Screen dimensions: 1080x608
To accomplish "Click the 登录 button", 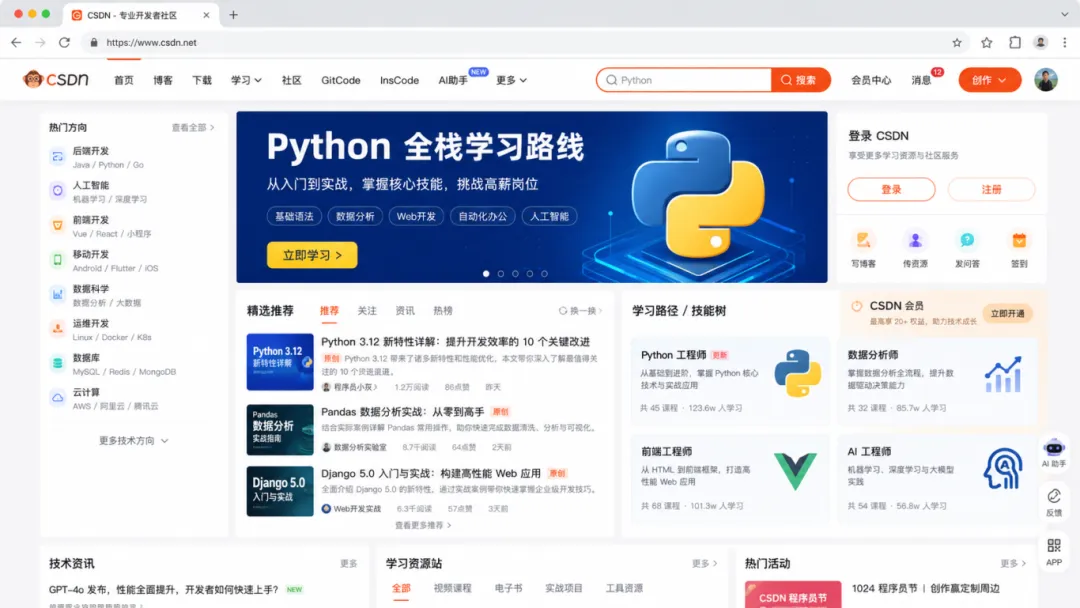I will [x=891, y=189].
